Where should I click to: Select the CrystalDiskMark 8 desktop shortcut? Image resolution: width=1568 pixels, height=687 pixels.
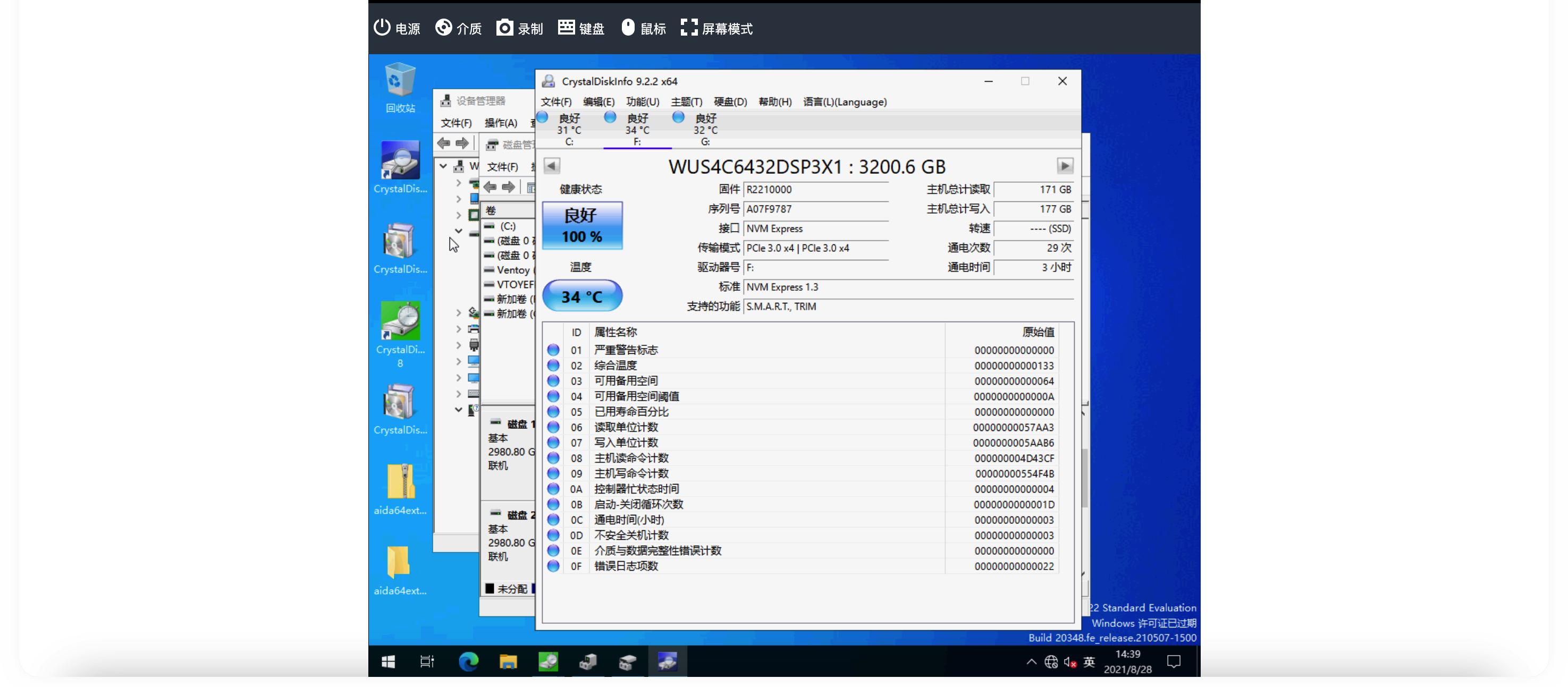(400, 335)
